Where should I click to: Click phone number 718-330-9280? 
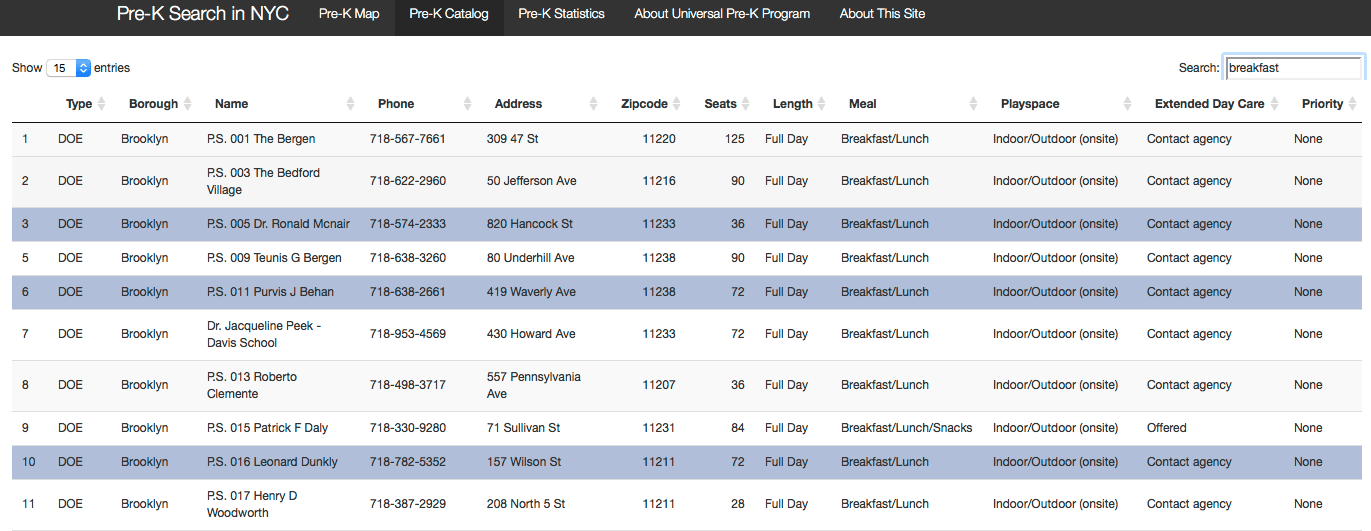408,428
